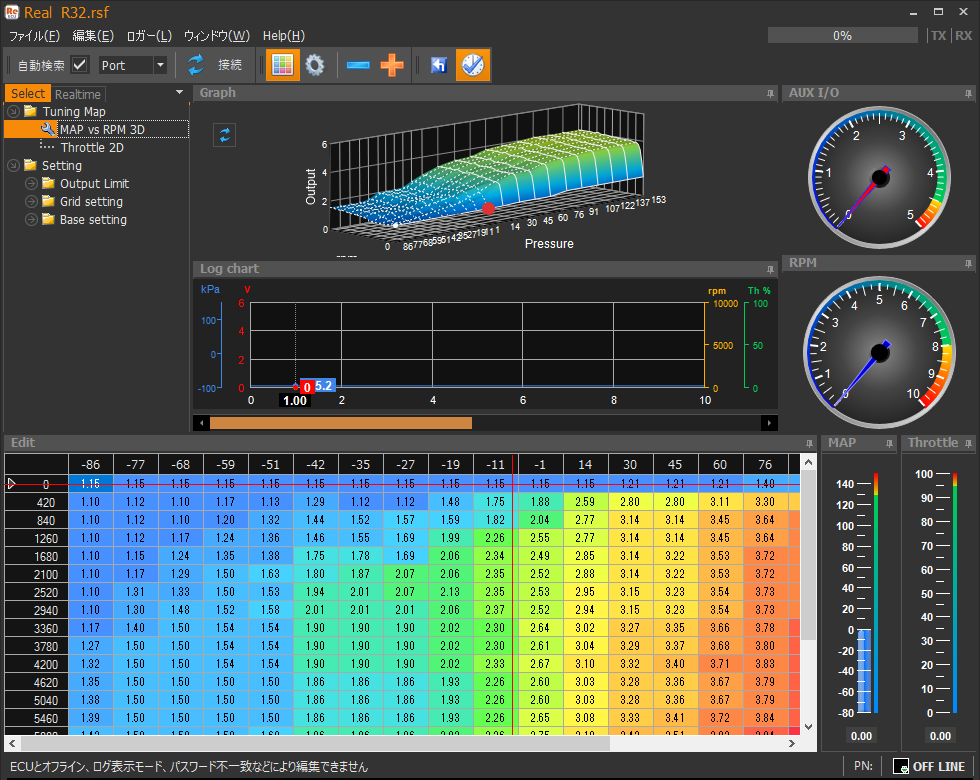Click the refresh icon in Graph panel
980x780 pixels.
coord(224,135)
